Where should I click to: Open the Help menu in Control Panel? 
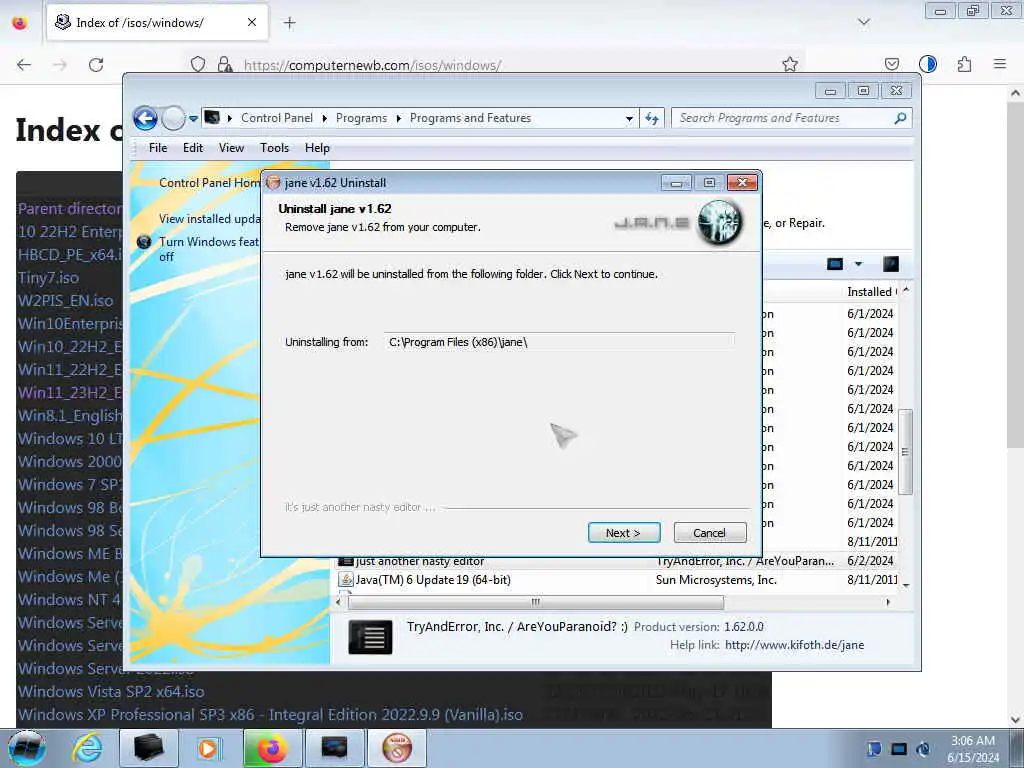tap(317, 148)
